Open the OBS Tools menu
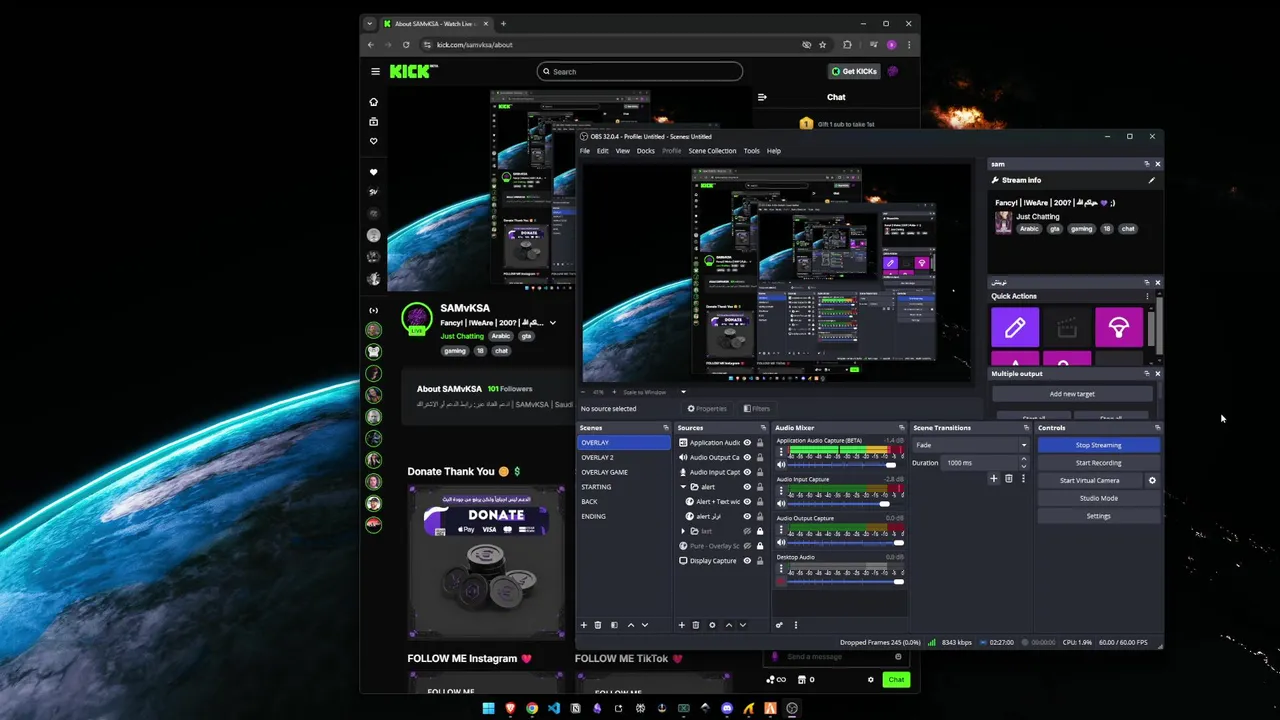 point(751,151)
